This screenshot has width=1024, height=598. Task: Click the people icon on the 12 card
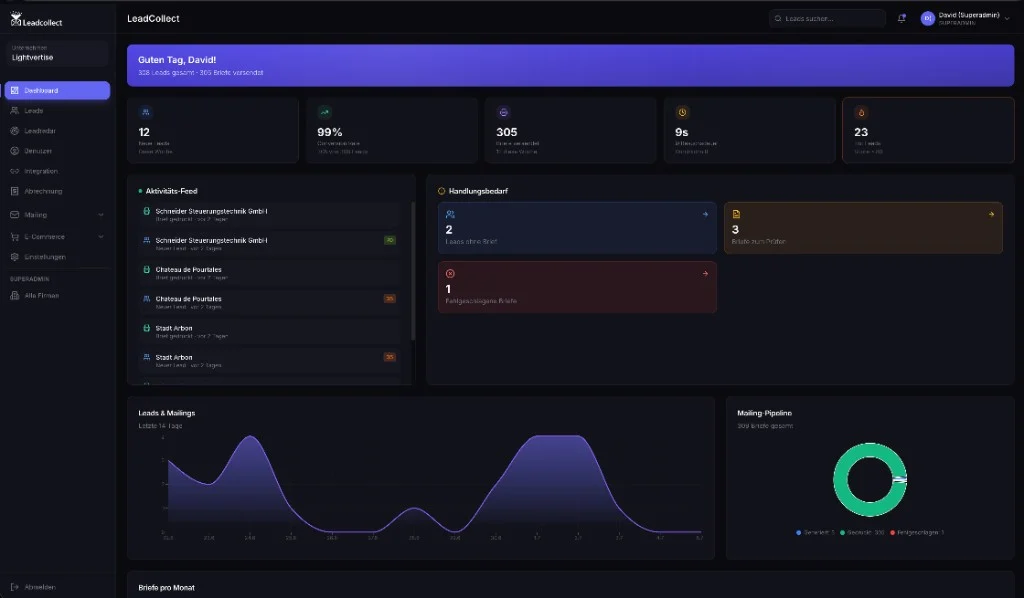coord(146,112)
